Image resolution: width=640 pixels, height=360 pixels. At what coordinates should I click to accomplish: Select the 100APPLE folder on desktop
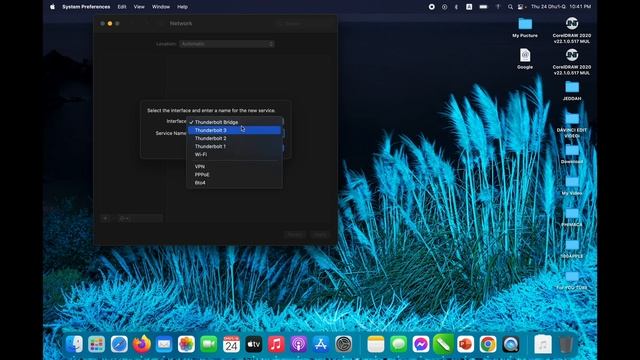click(x=572, y=249)
